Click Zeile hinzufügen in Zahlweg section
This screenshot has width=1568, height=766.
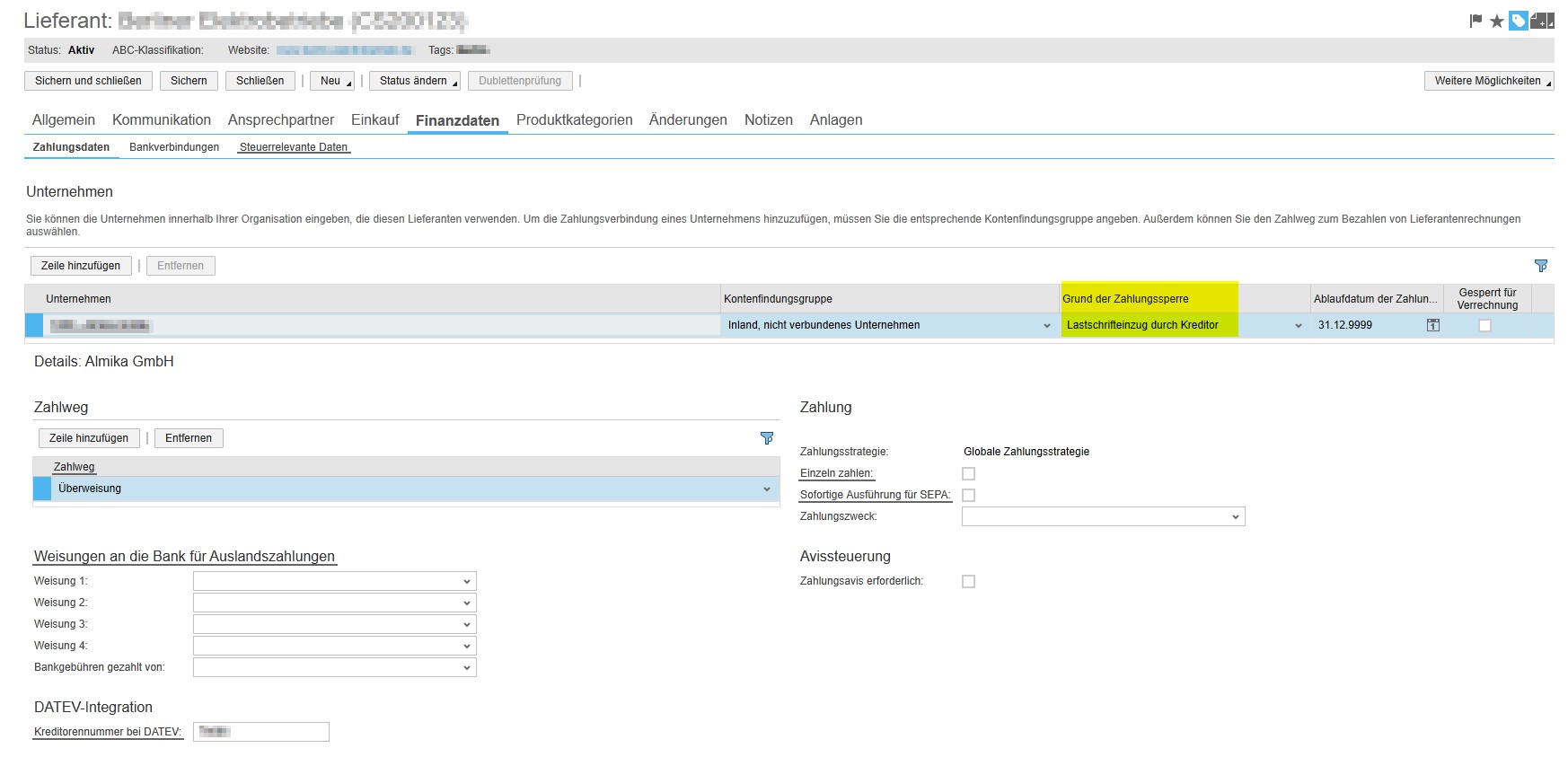(89, 438)
